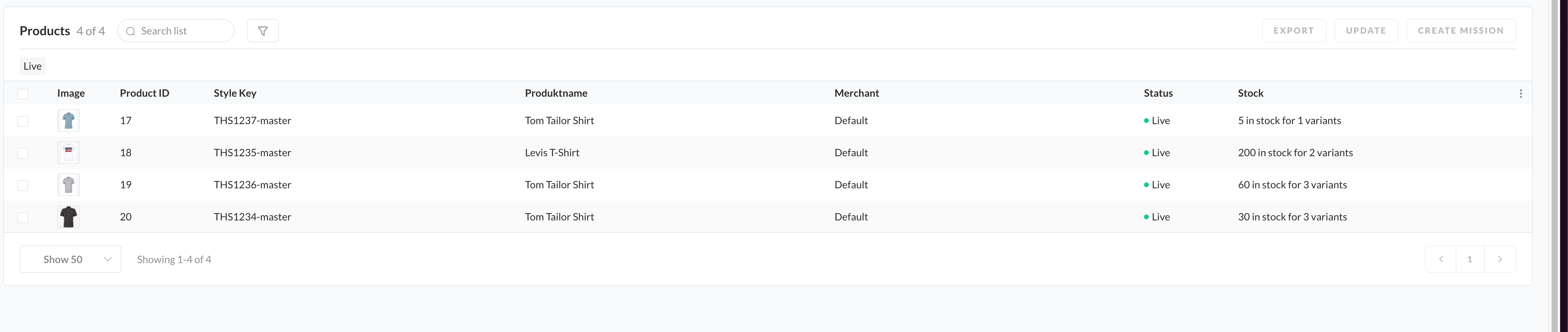Click CREATE MISSION button
Image resolution: width=1568 pixels, height=332 pixels.
tap(1460, 31)
